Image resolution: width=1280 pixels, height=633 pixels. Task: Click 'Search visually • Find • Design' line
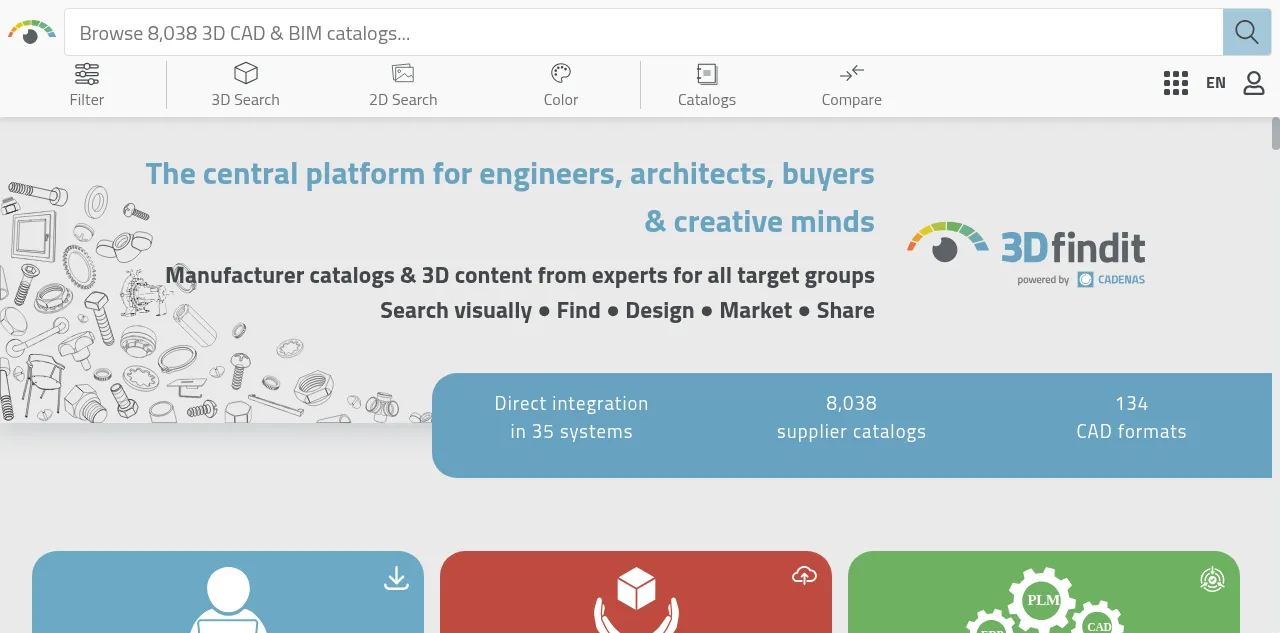[x=627, y=310]
